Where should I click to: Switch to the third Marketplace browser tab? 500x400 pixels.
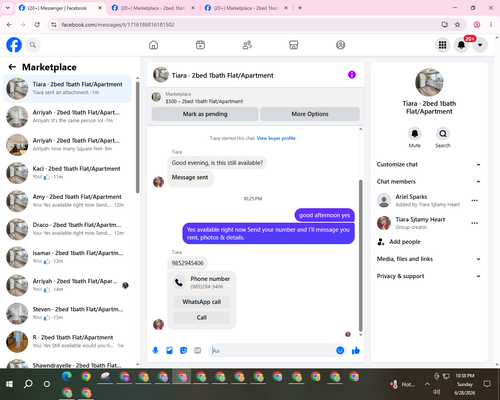[247, 8]
